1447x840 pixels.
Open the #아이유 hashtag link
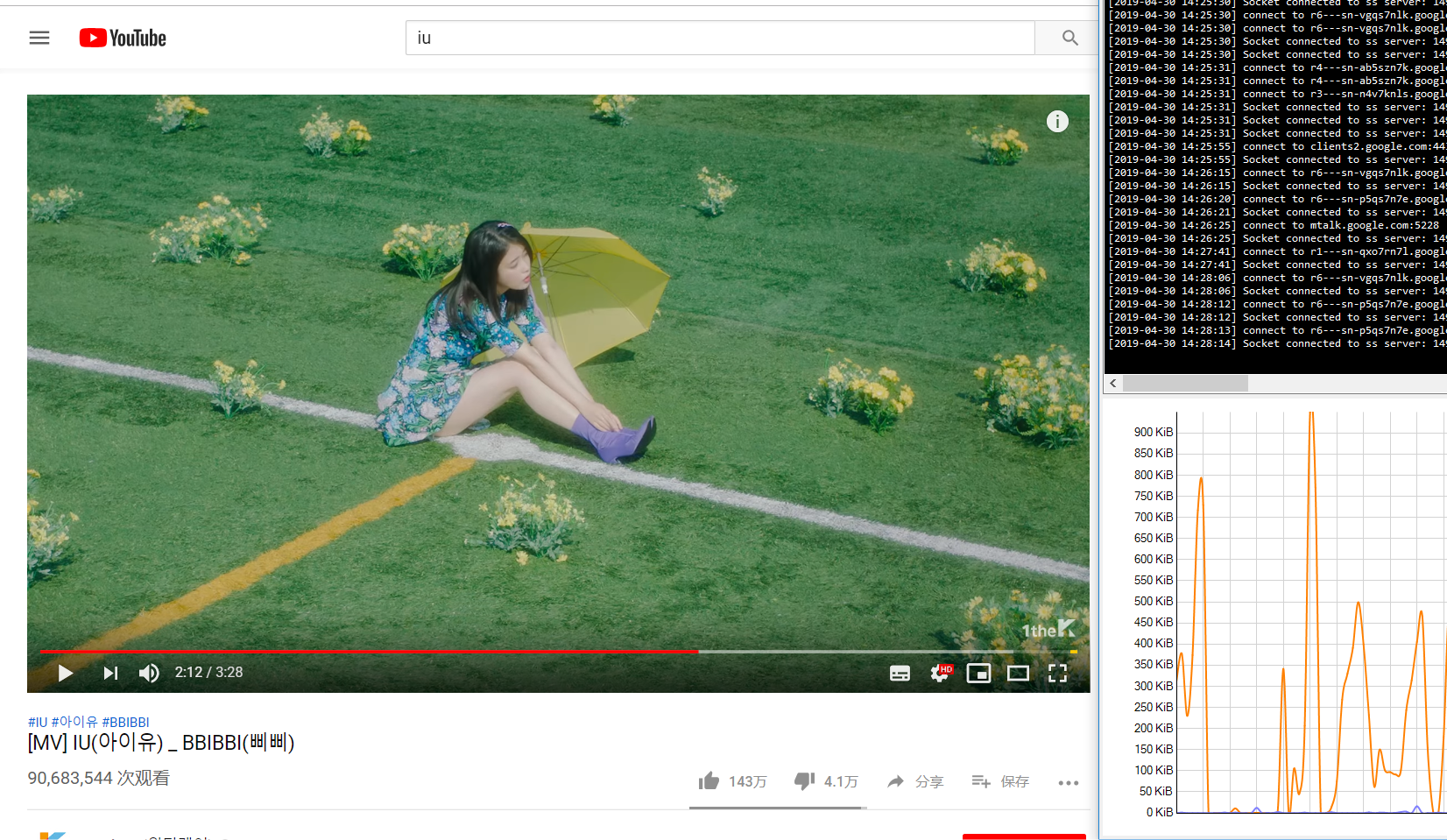coord(74,722)
